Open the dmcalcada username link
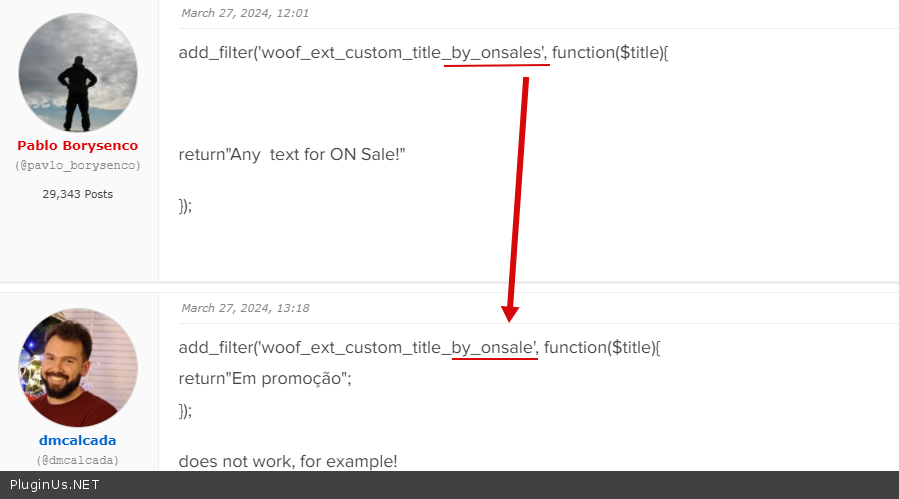This screenshot has height=499, width=899. point(78,440)
